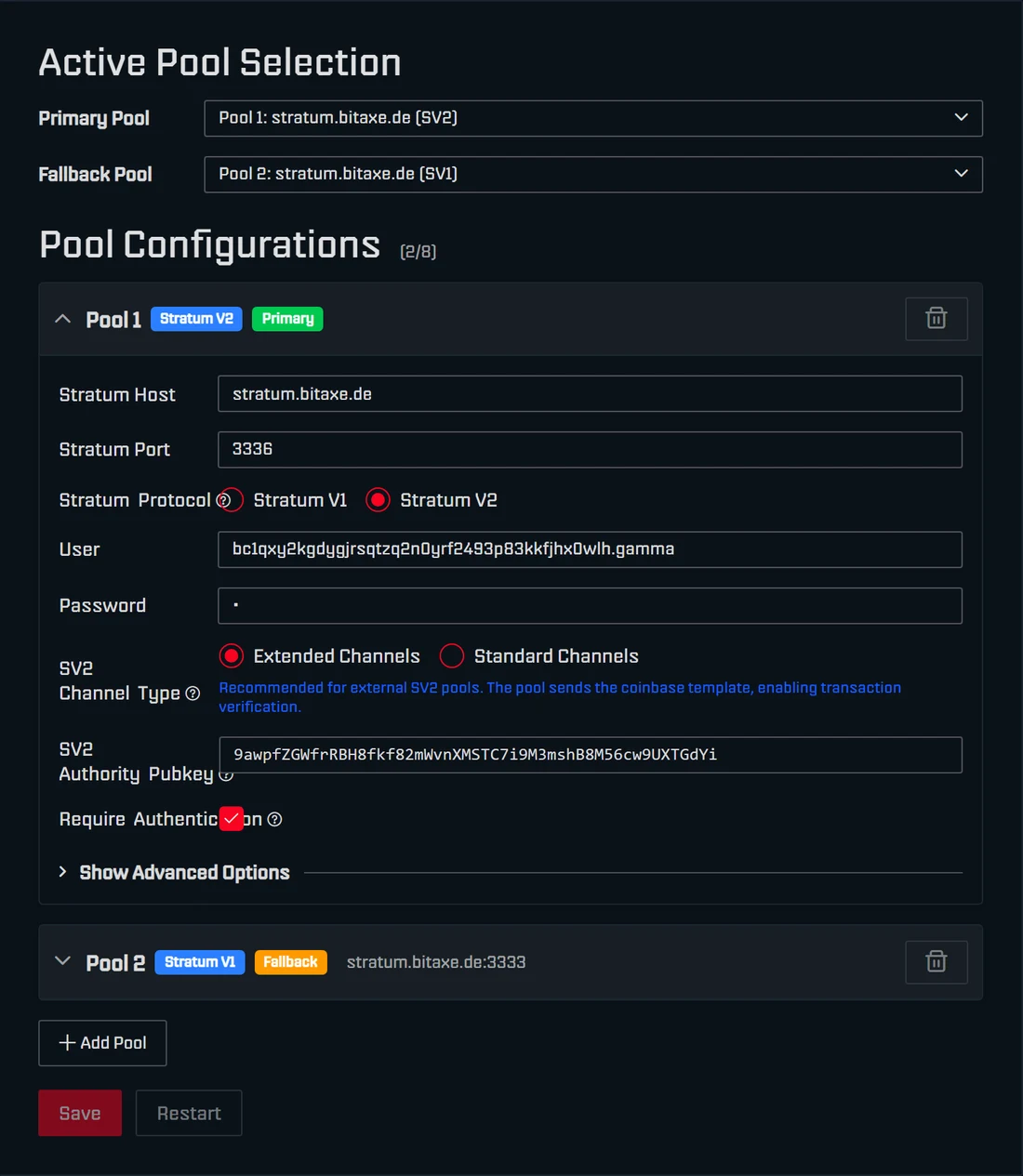Viewport: 1023px width, 1176px height.
Task: Select the Stratum V1 protocol radio
Action: click(x=232, y=500)
